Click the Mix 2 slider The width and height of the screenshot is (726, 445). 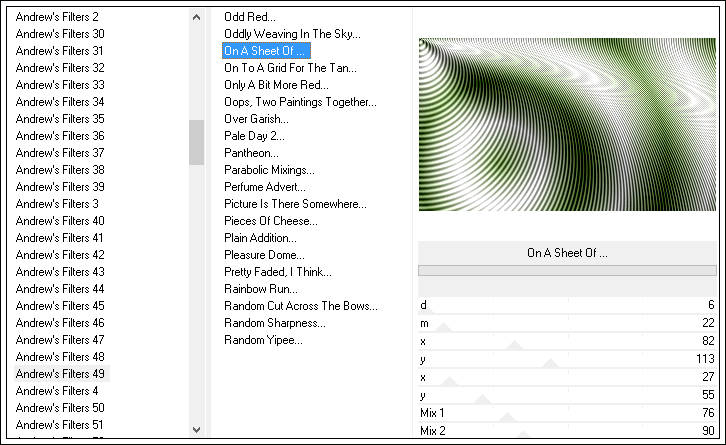tap(567, 430)
